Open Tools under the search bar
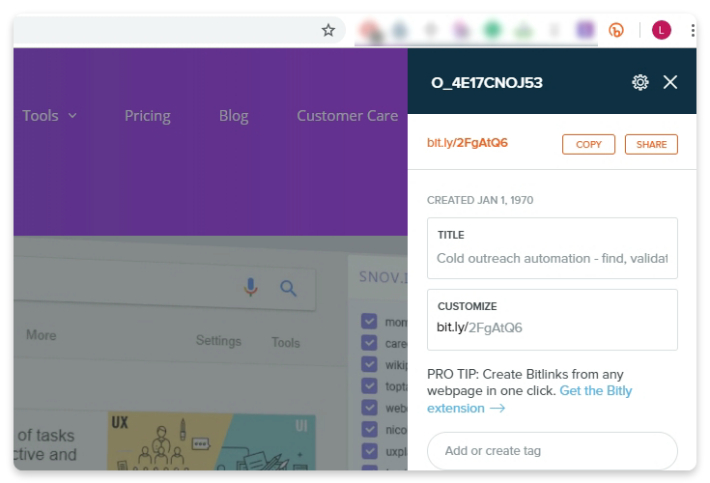 (286, 342)
